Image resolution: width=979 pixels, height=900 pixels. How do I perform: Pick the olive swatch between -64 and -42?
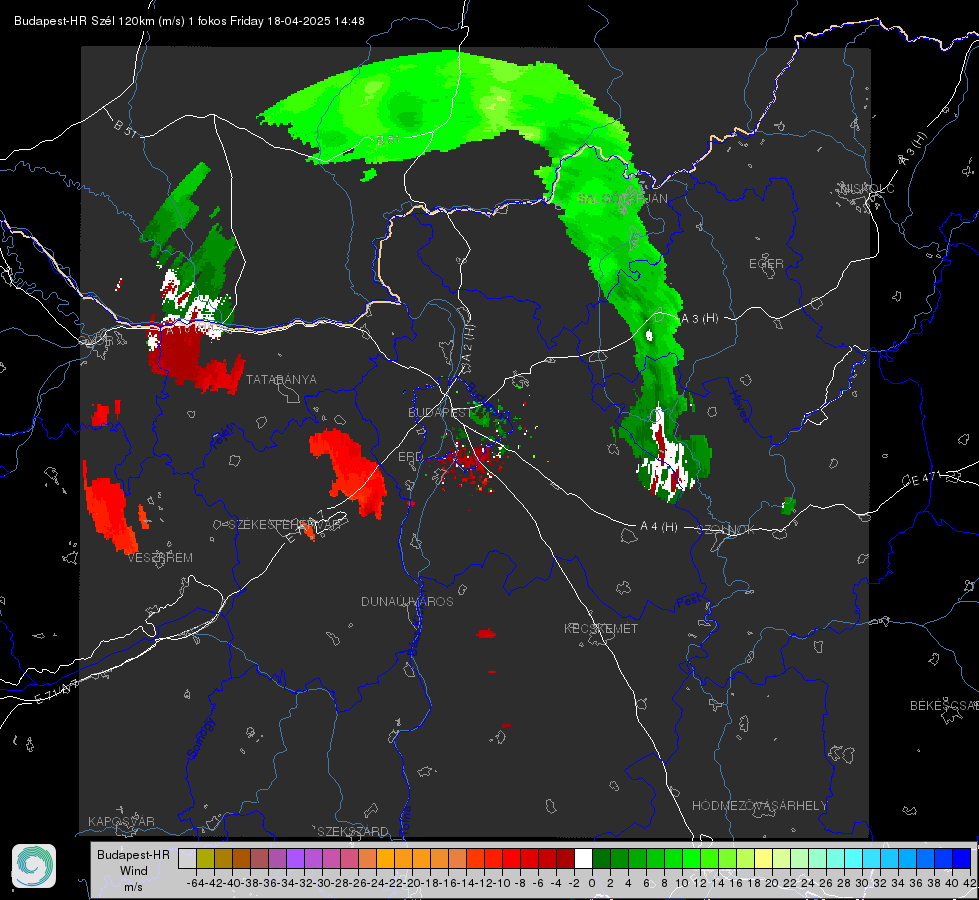click(x=205, y=858)
